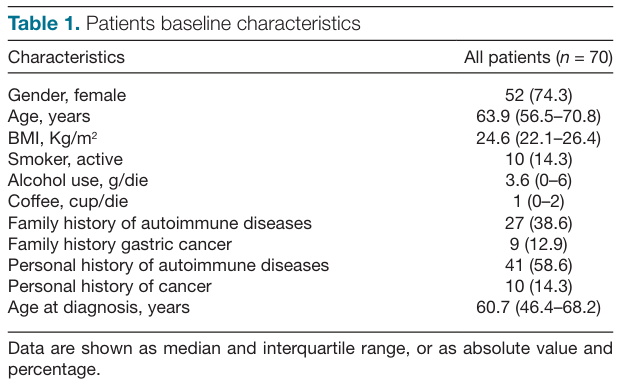This screenshot has height=382, width=621.
Task: Select the Patients baseline characteristics title
Action: pyautogui.click(x=223, y=23)
